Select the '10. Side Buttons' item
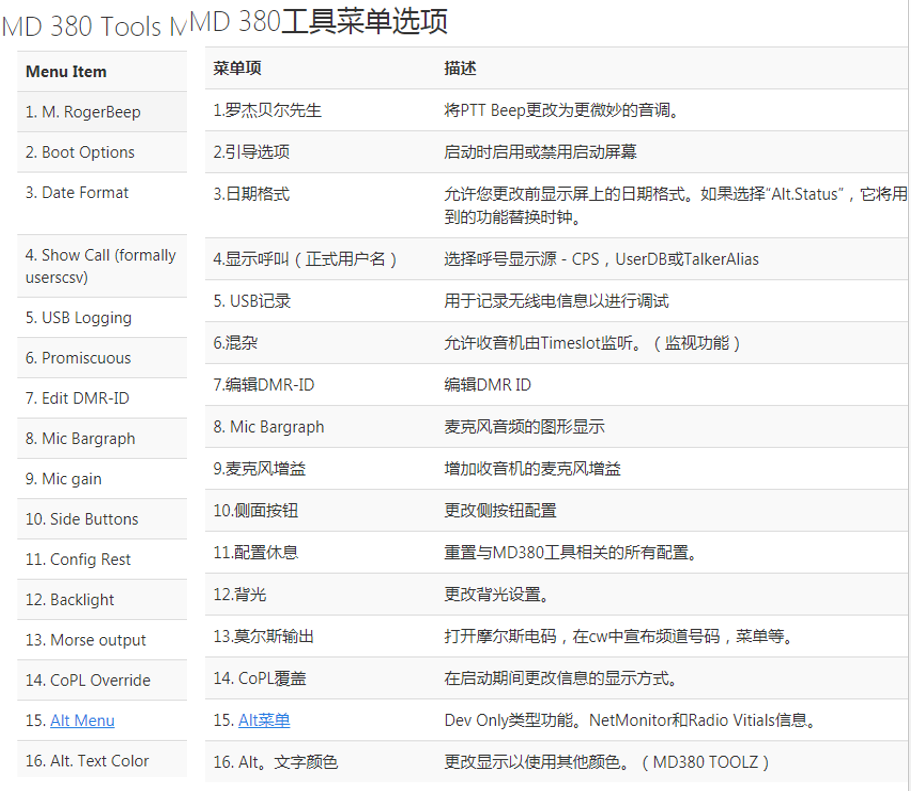 82,519
